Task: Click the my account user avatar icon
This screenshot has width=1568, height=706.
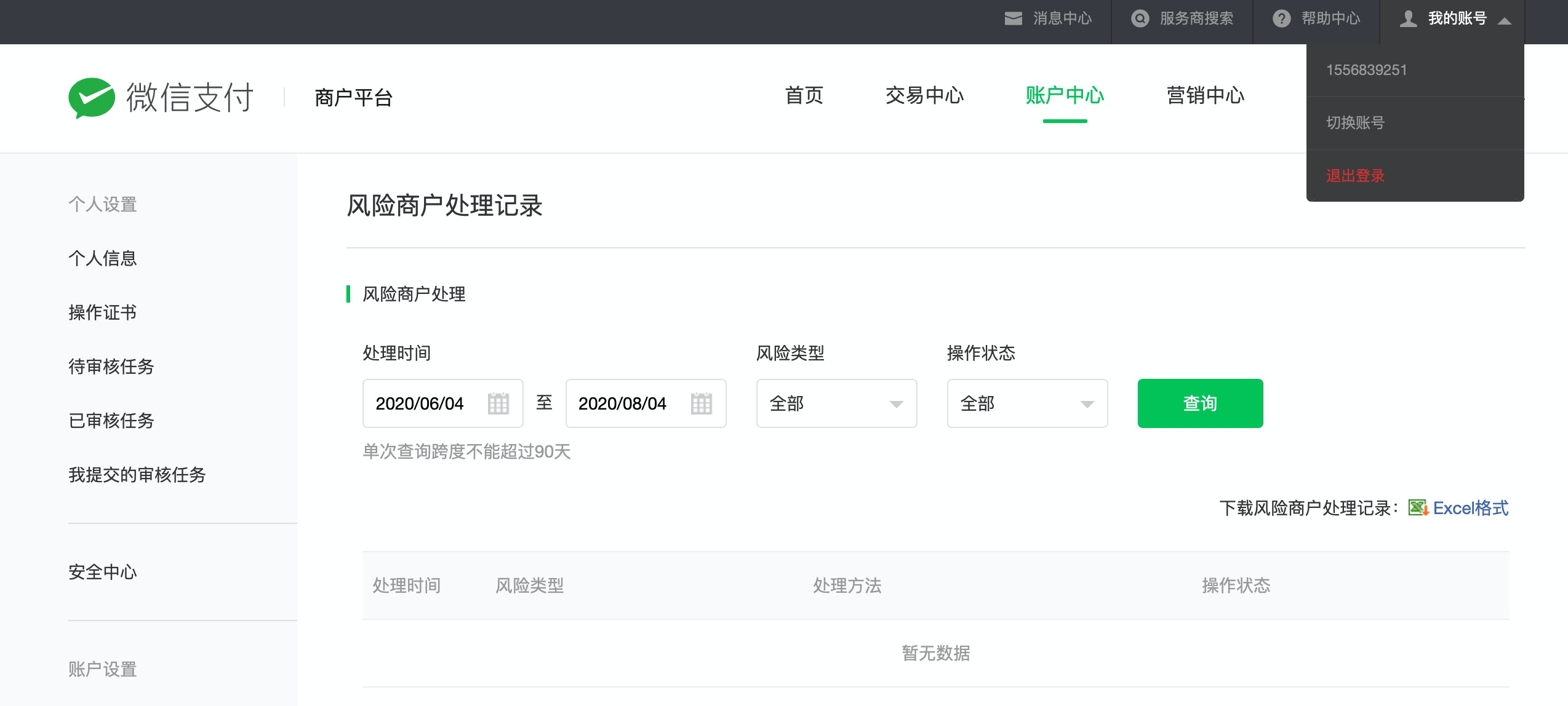Action: click(x=1408, y=18)
